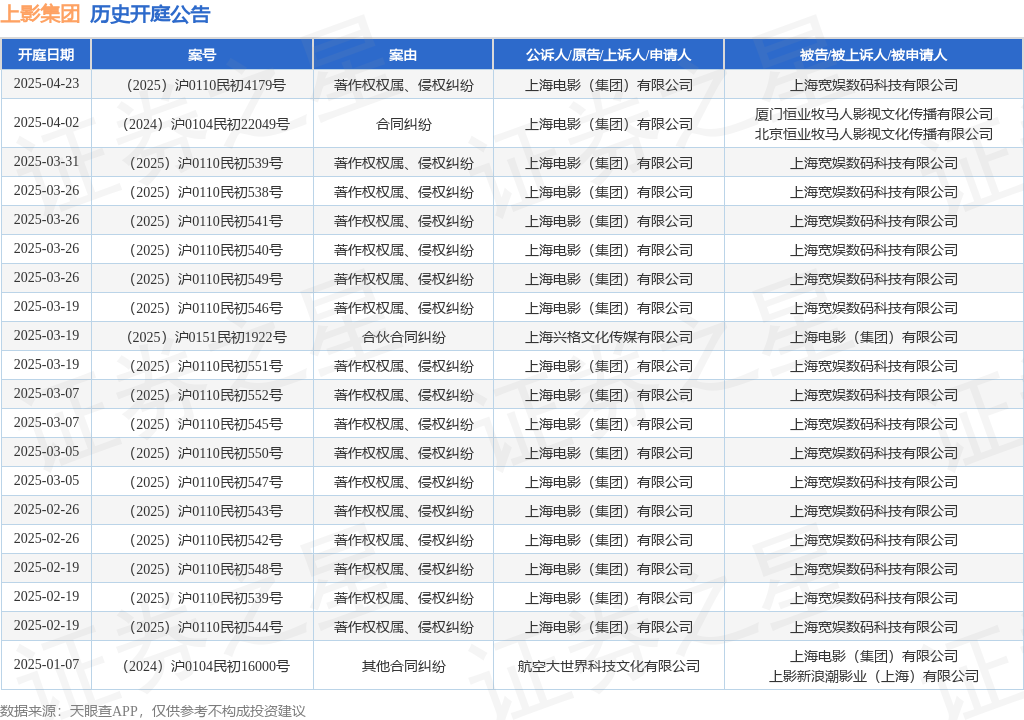
Task: Select the 案由 column header
Action: pos(403,55)
